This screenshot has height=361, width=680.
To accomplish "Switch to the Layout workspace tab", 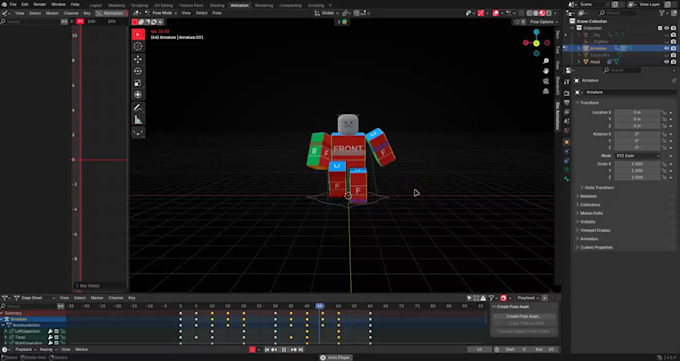I will [x=95, y=5].
